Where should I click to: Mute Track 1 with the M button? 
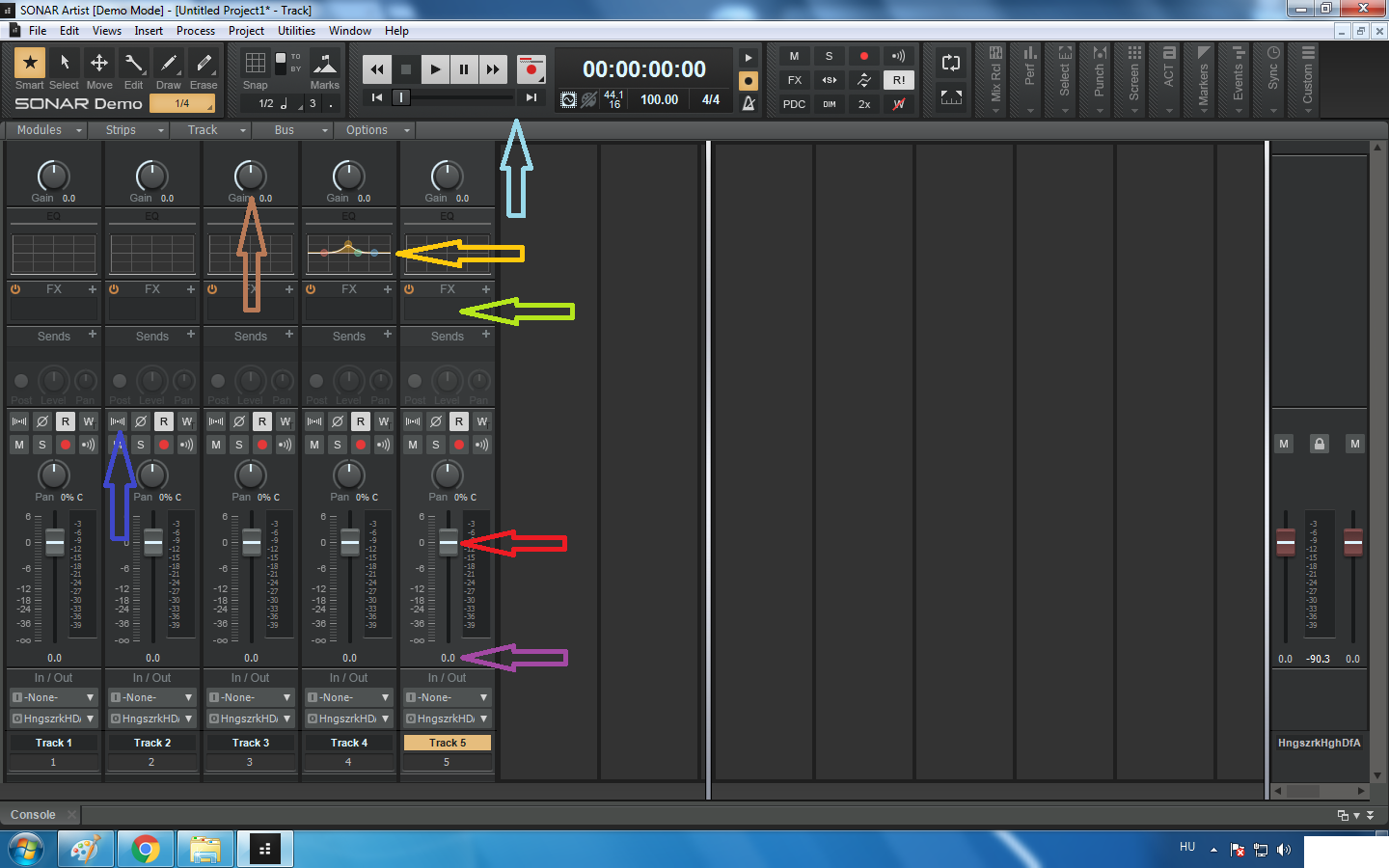pos(19,445)
